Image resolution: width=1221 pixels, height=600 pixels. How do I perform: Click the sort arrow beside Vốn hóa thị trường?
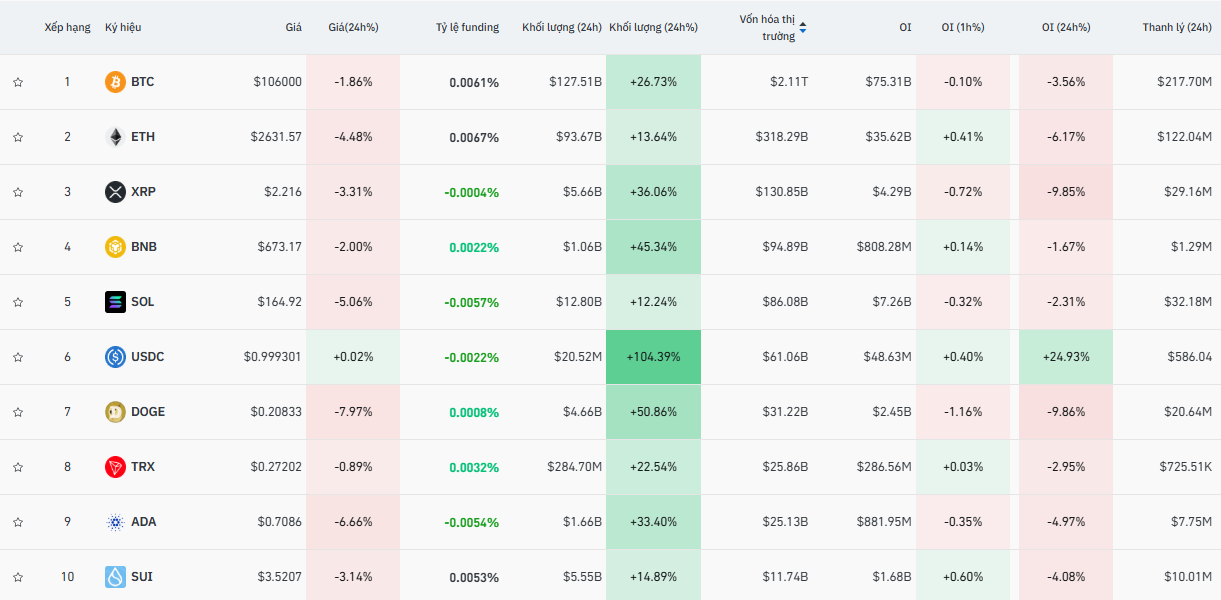coord(803,28)
